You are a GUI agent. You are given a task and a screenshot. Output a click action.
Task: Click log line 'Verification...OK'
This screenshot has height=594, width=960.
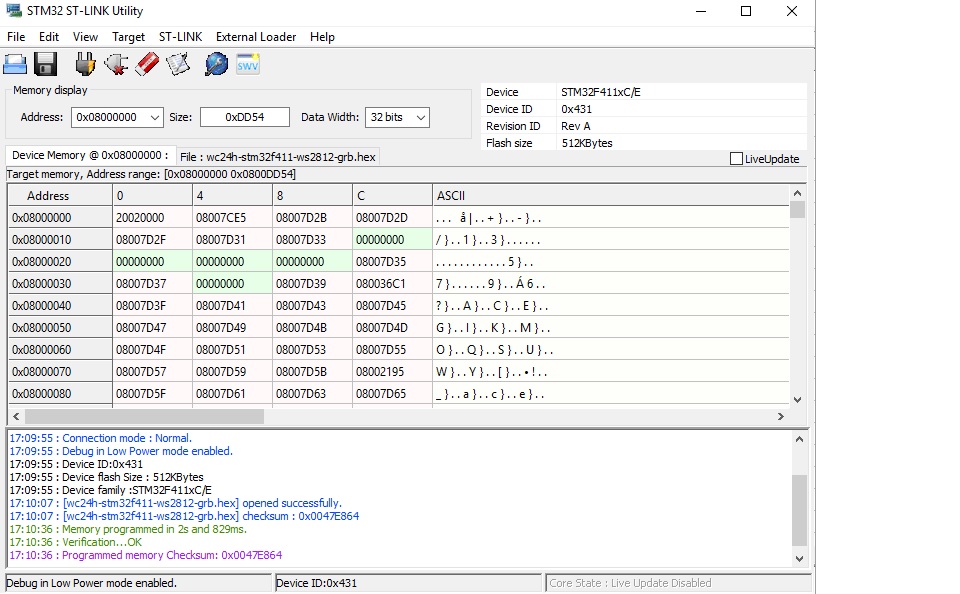point(75,543)
